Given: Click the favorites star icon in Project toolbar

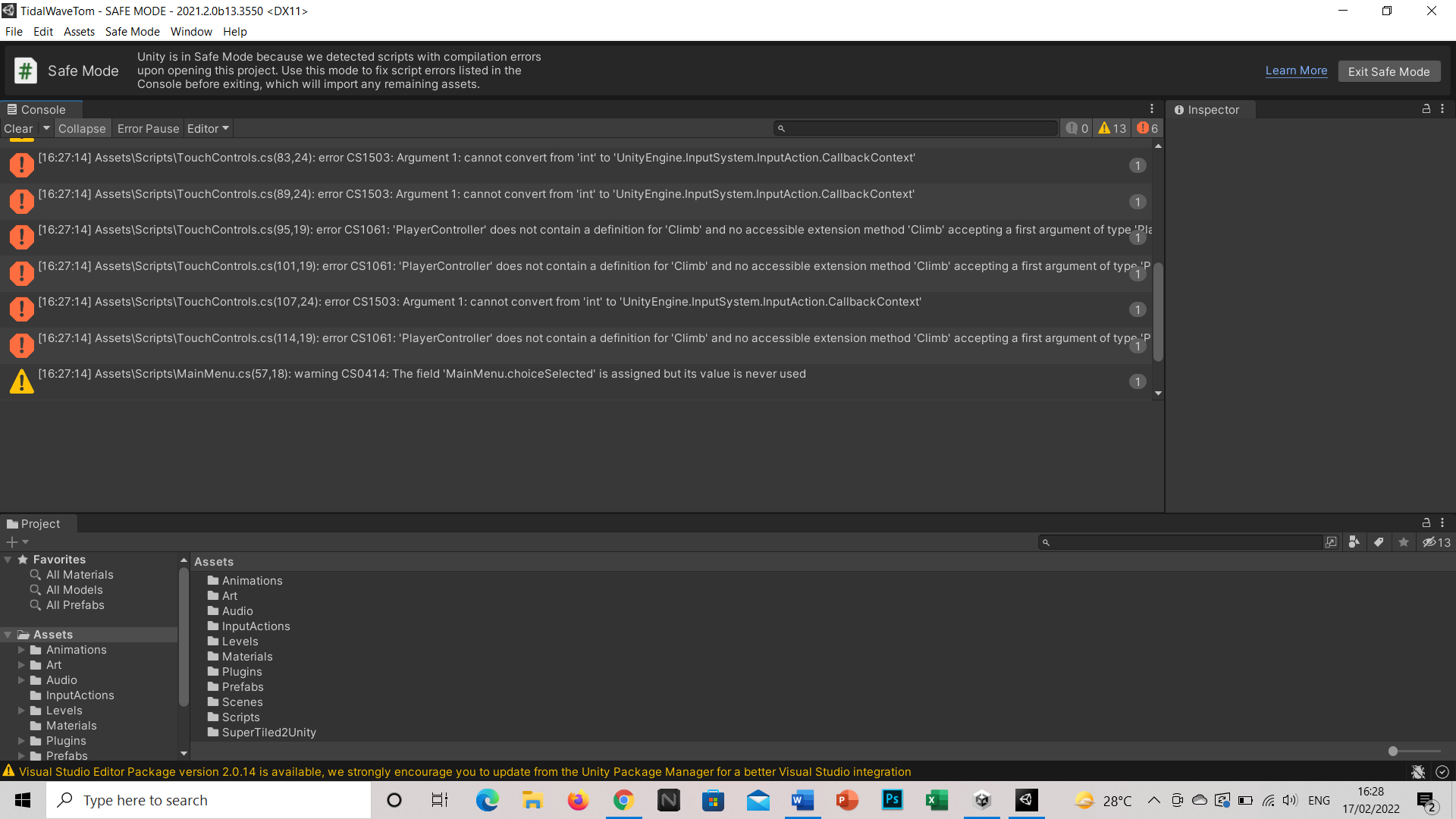Looking at the screenshot, I should (1404, 542).
